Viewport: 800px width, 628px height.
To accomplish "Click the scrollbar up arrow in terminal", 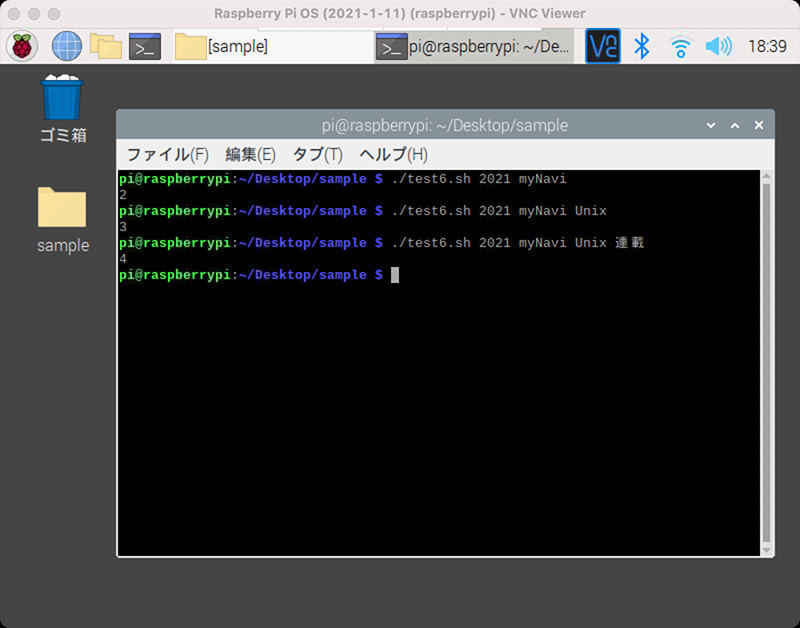I will (x=766, y=175).
